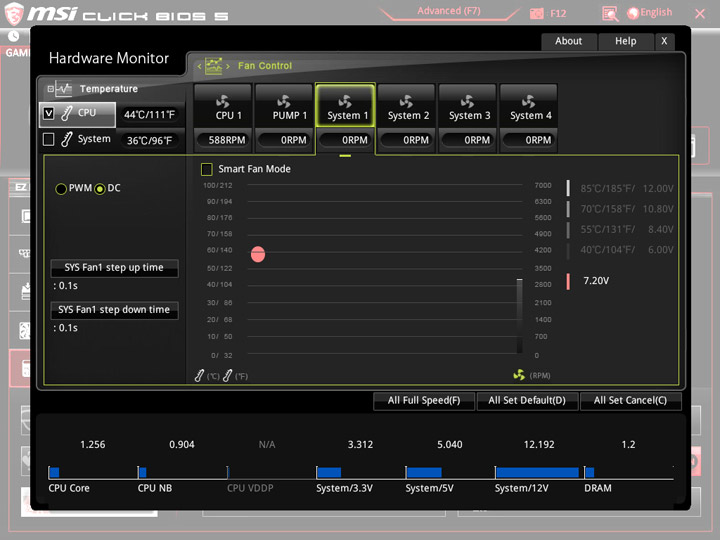The width and height of the screenshot is (720, 540).
Task: Select the PUMP 1 fan tab
Action: tap(284, 106)
